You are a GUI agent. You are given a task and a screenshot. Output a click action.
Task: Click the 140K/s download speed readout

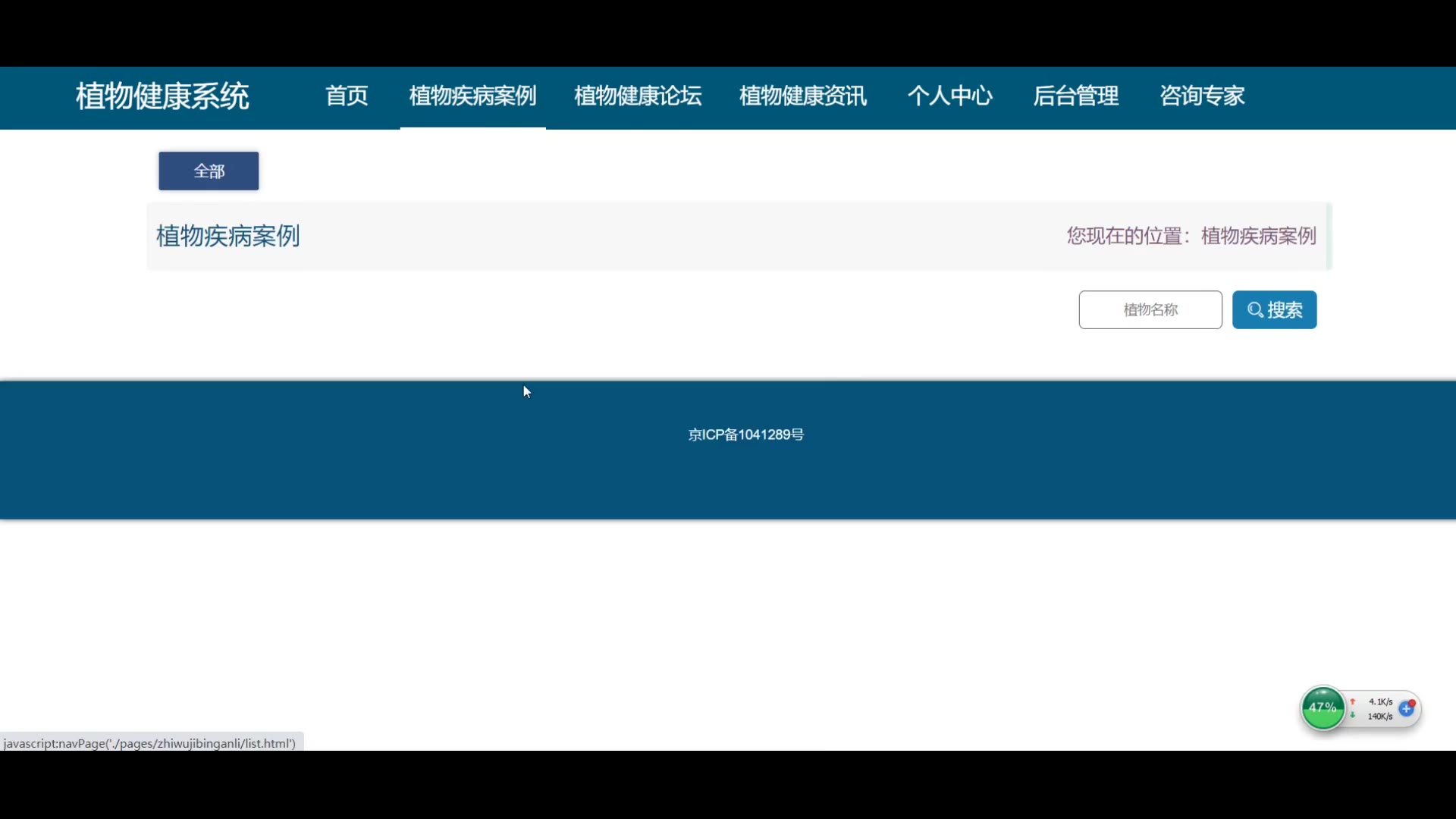(x=1380, y=717)
